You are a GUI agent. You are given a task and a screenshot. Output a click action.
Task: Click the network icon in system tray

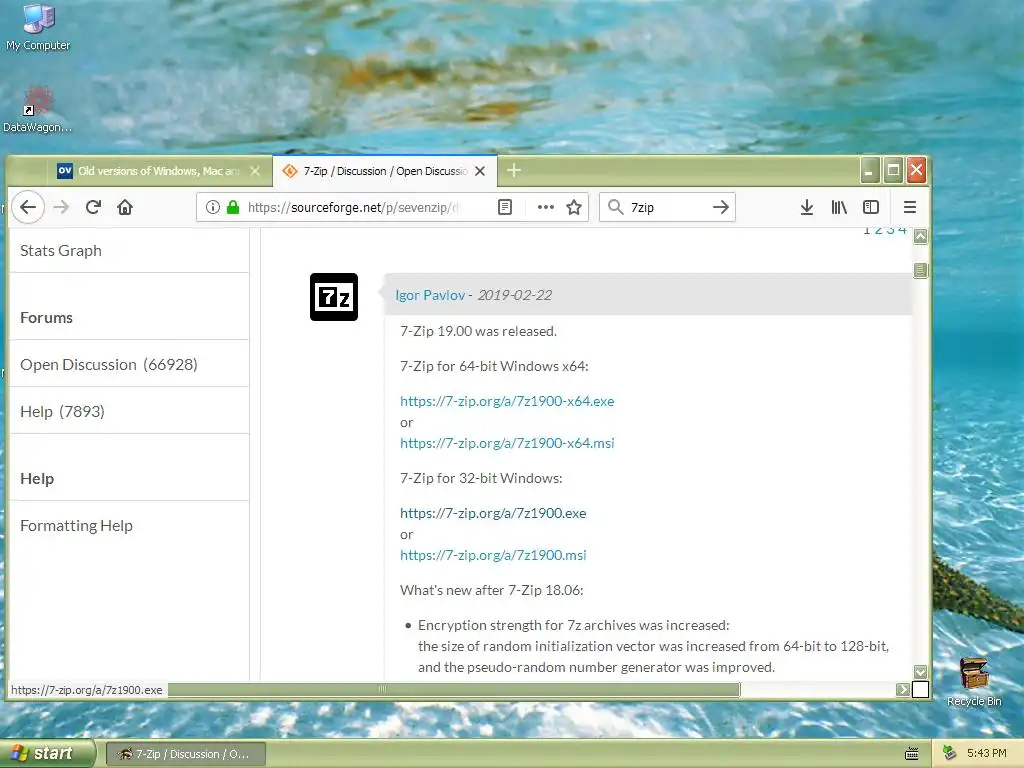click(950, 753)
